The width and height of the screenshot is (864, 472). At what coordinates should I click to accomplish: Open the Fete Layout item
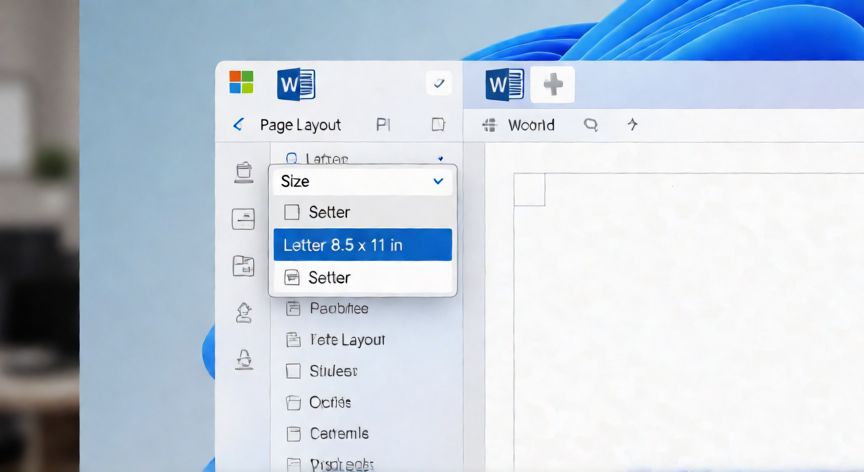click(x=347, y=340)
